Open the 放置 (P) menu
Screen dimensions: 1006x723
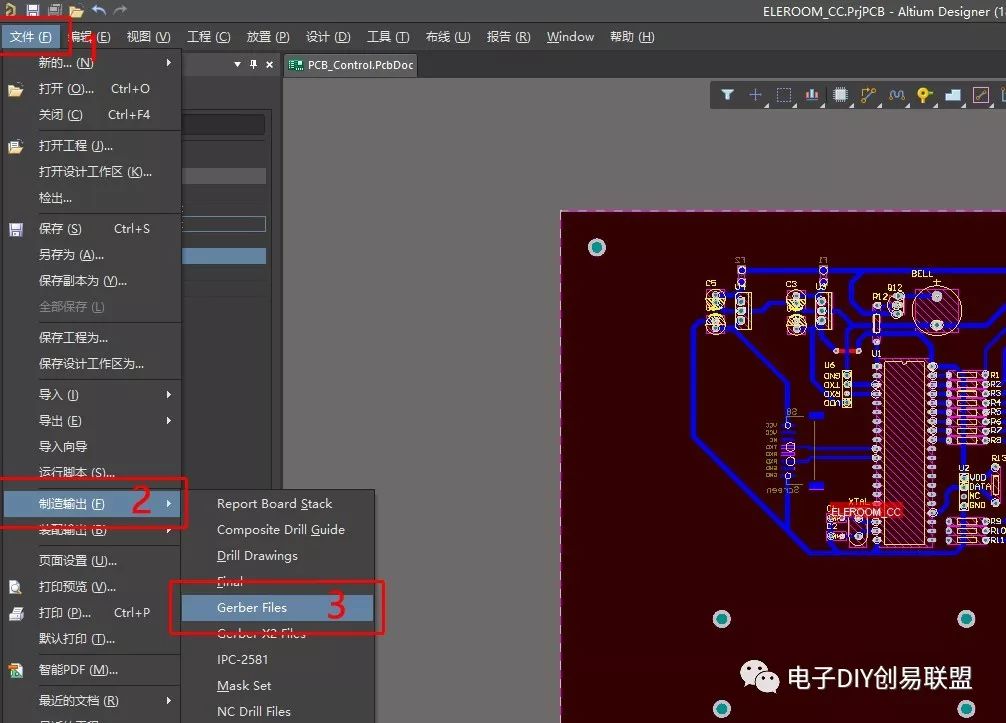[268, 37]
